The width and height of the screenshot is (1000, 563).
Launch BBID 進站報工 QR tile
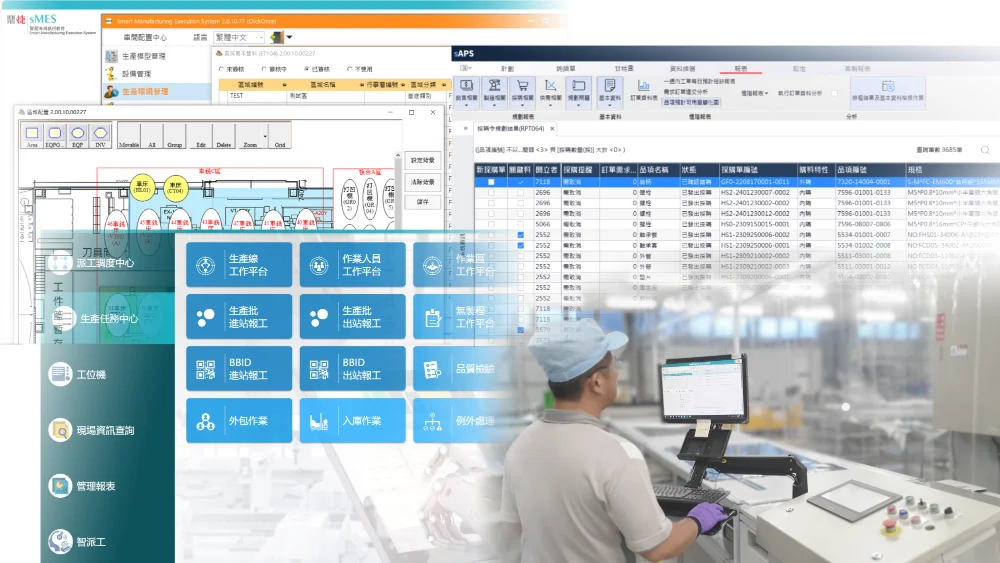[x=239, y=369]
